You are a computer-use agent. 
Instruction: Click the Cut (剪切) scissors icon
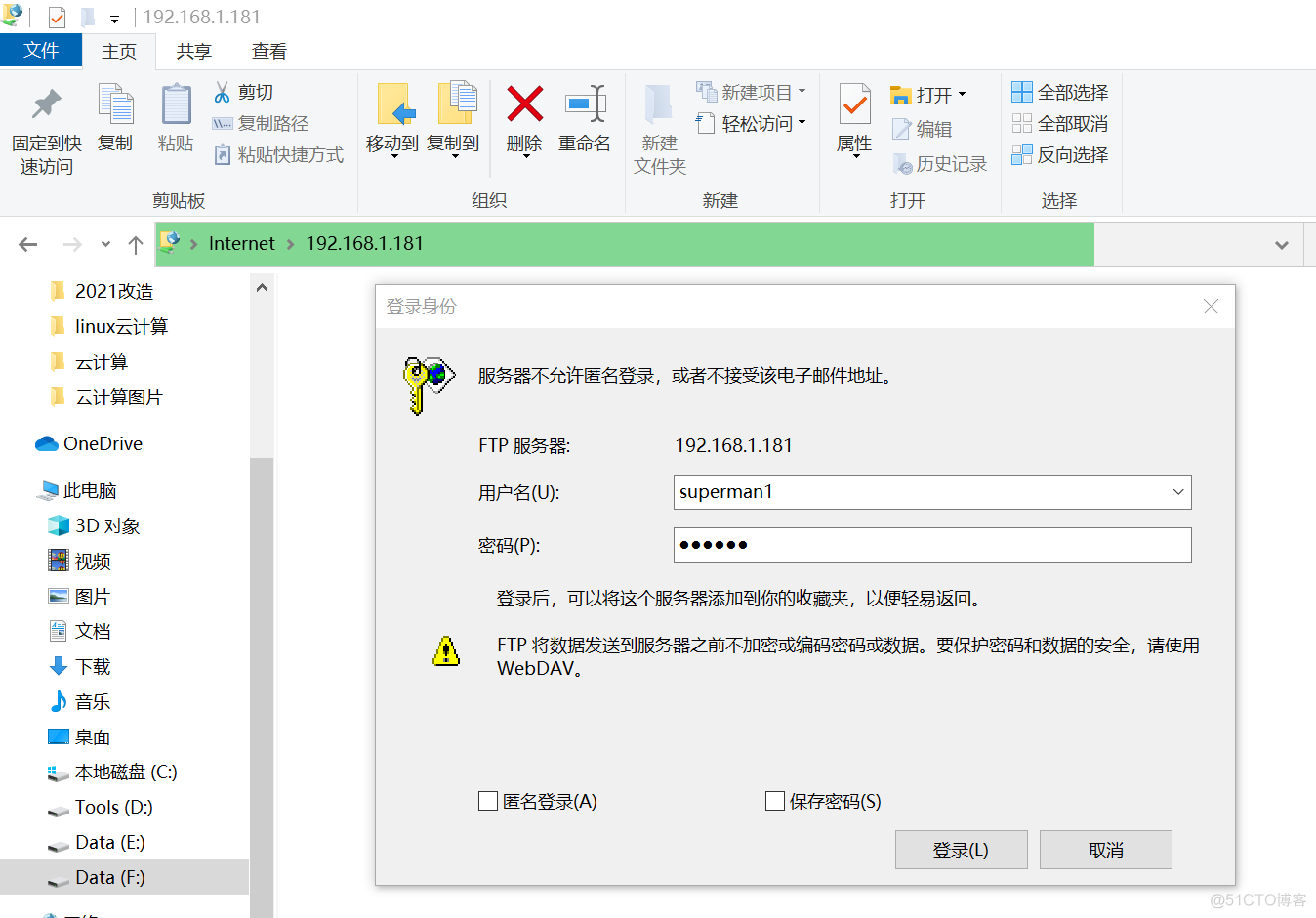223,92
